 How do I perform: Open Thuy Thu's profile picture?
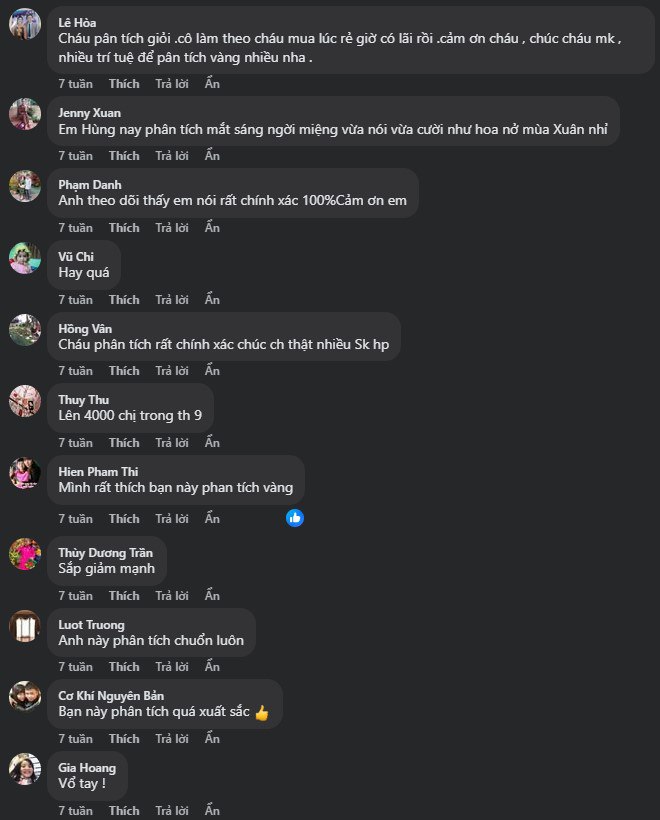(x=25, y=401)
